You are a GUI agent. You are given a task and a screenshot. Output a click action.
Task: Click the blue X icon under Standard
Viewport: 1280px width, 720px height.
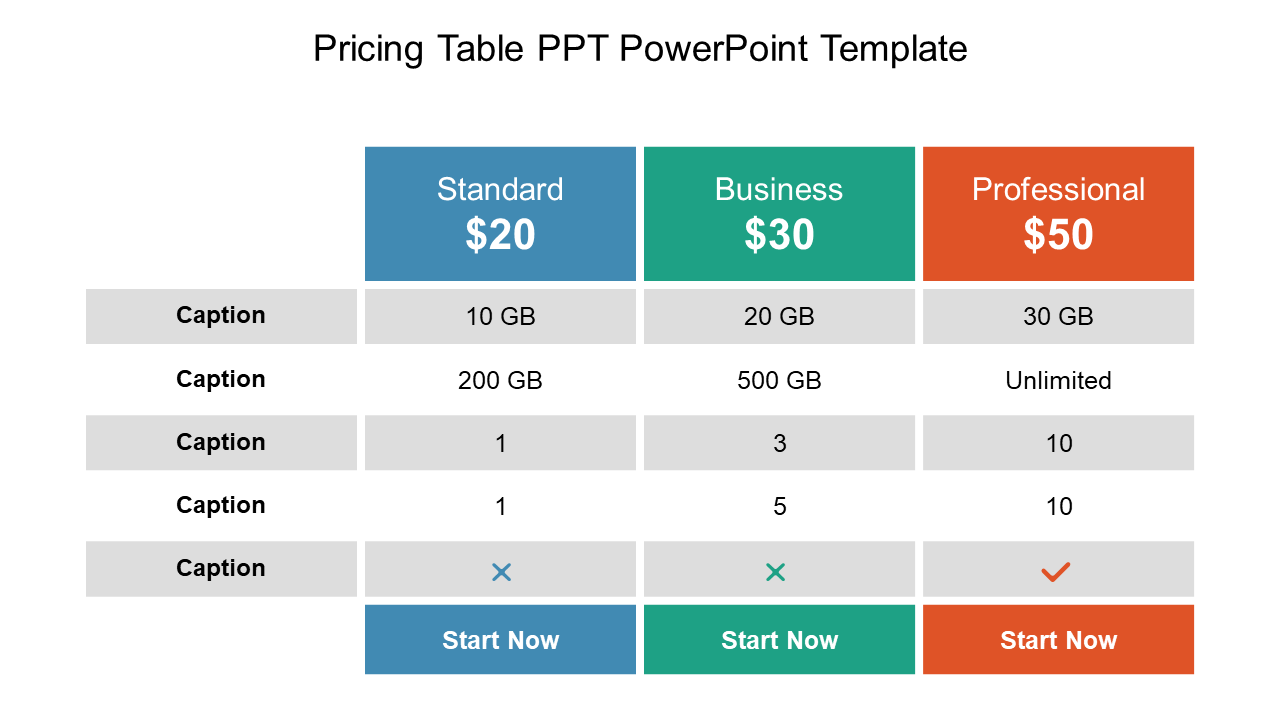[501, 572]
